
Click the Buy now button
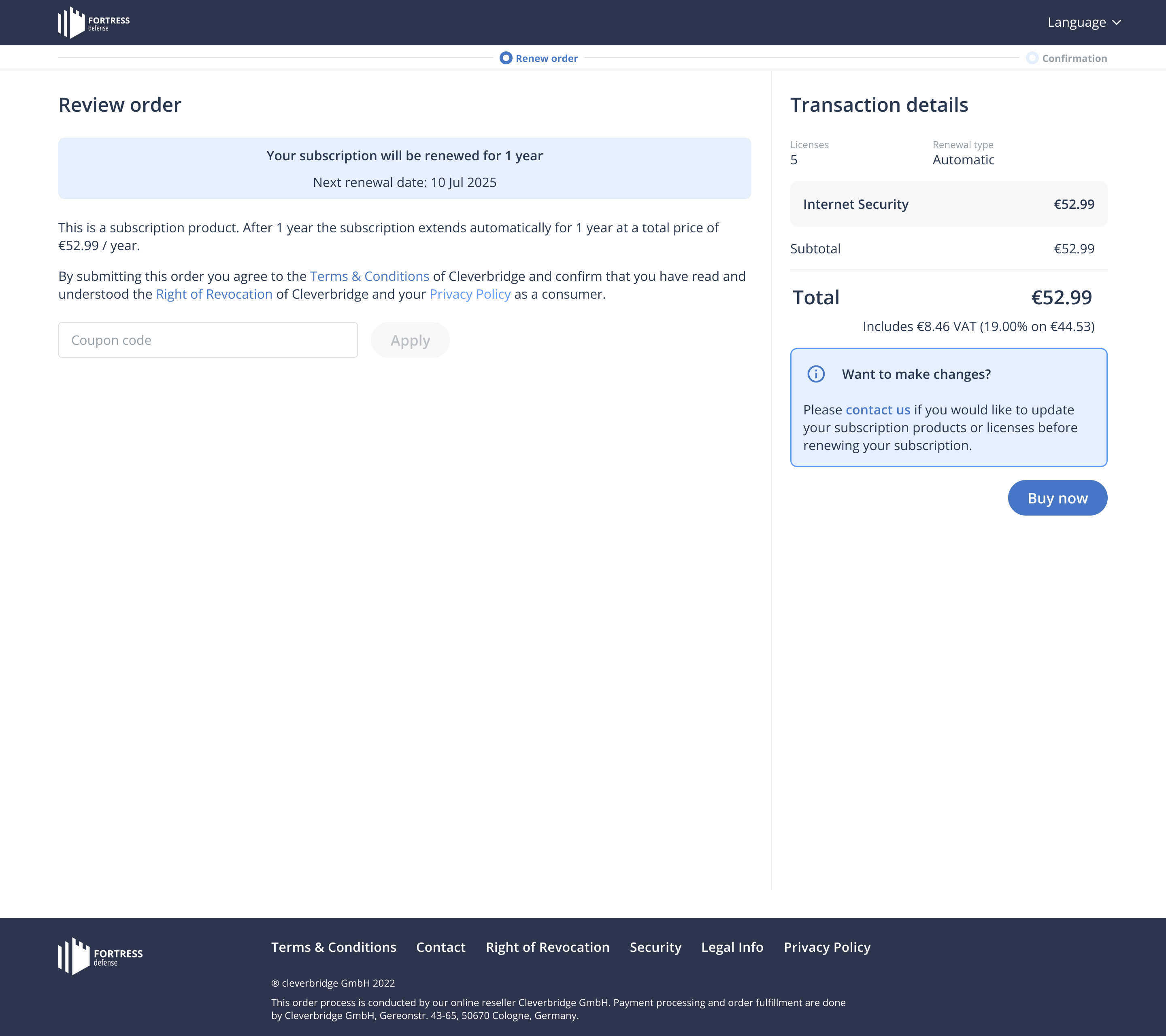coord(1057,497)
